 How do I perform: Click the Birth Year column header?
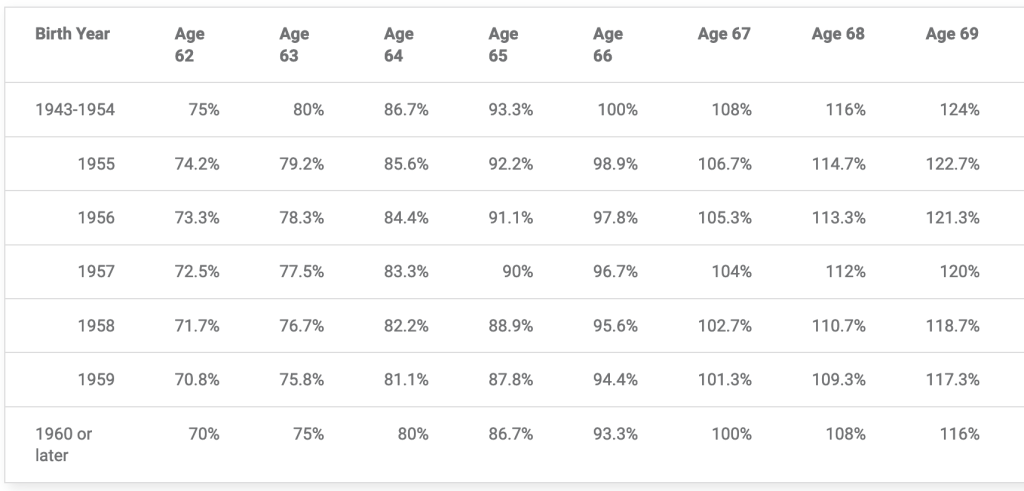(x=72, y=34)
